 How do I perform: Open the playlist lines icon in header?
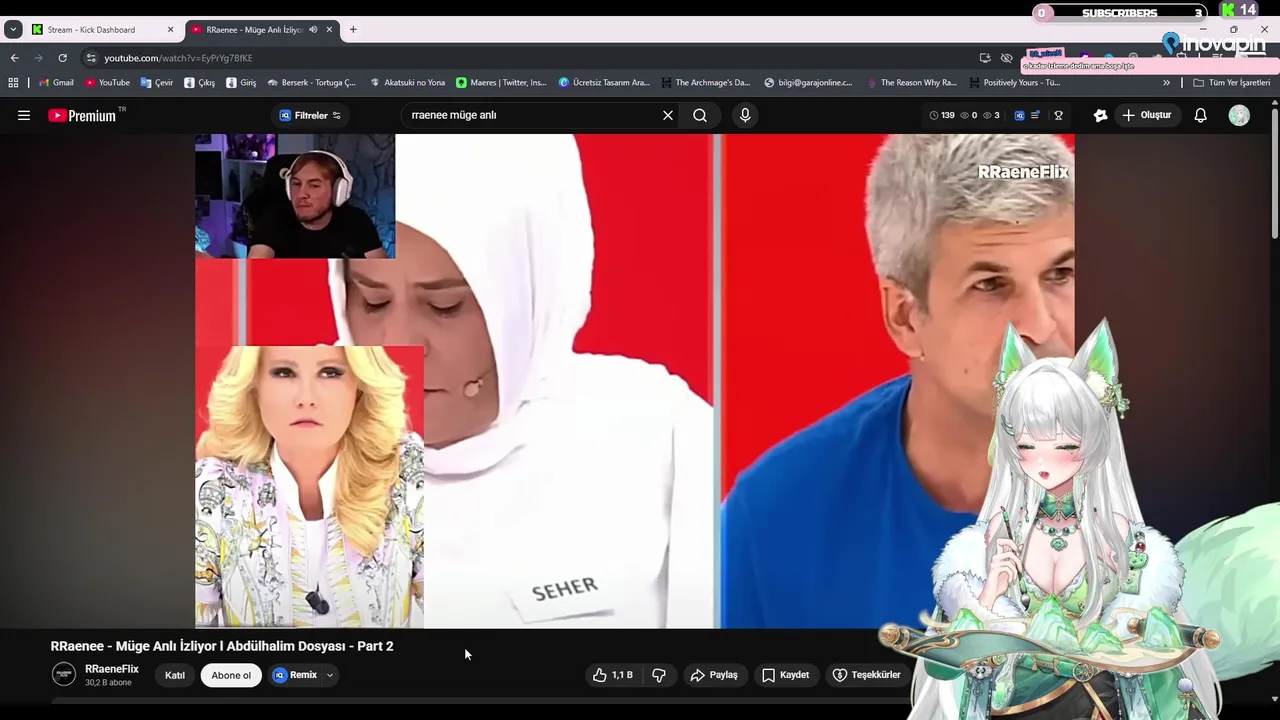pos(1036,115)
